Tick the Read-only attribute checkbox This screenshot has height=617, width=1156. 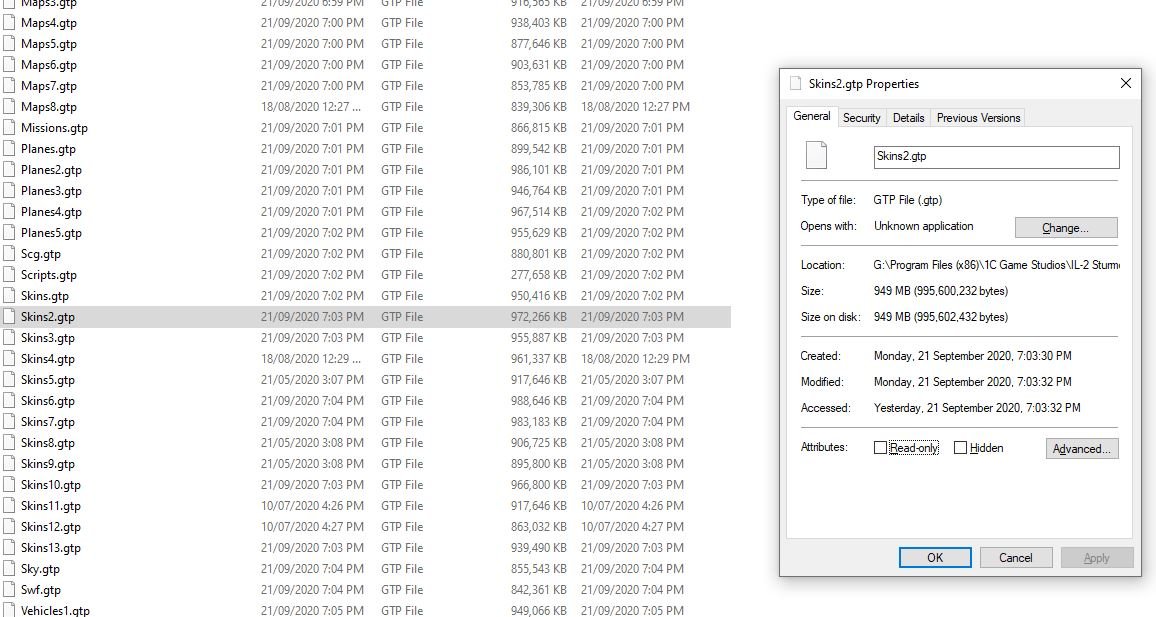(880, 447)
